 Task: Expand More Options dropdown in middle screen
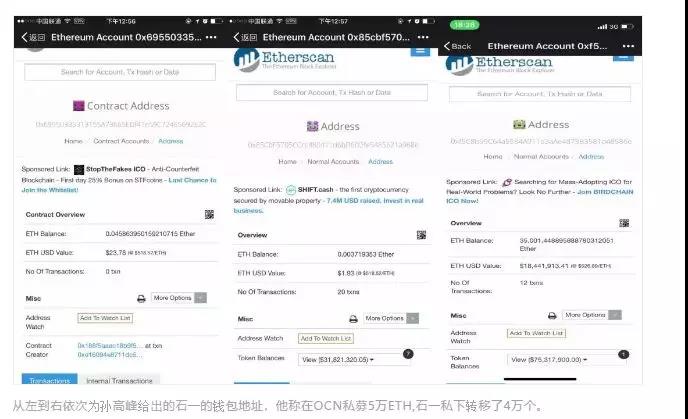point(391,318)
